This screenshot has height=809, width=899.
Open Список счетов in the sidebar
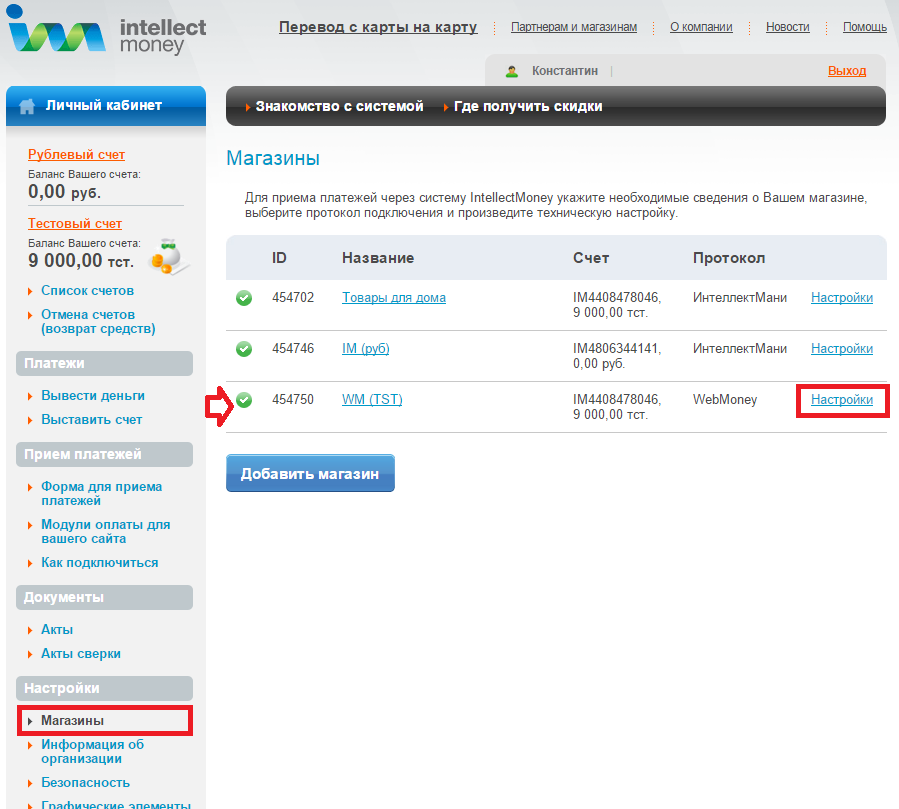coord(87,291)
